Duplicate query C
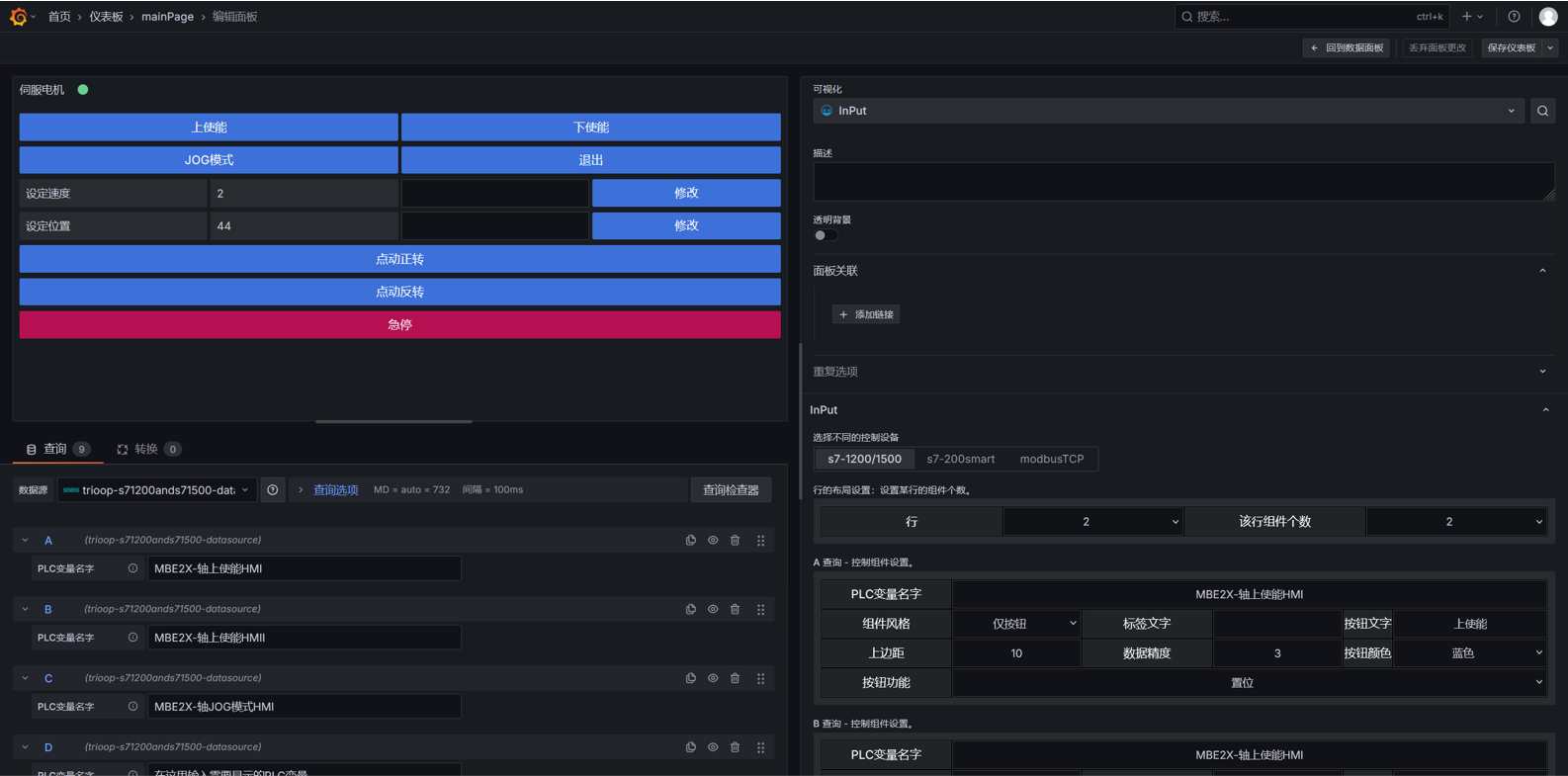This screenshot has width=1568, height=776. 691,679
